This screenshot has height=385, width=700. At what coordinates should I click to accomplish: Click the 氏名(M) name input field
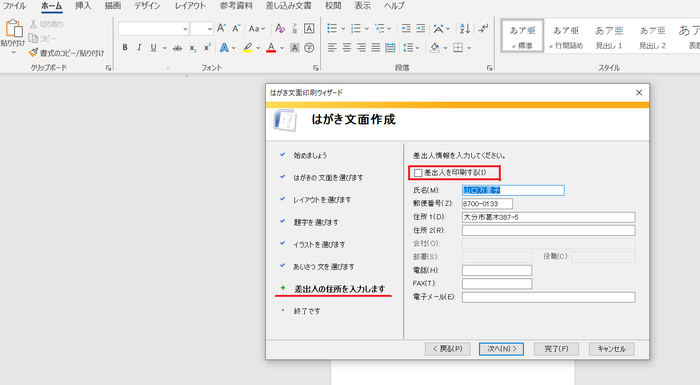[x=513, y=190]
